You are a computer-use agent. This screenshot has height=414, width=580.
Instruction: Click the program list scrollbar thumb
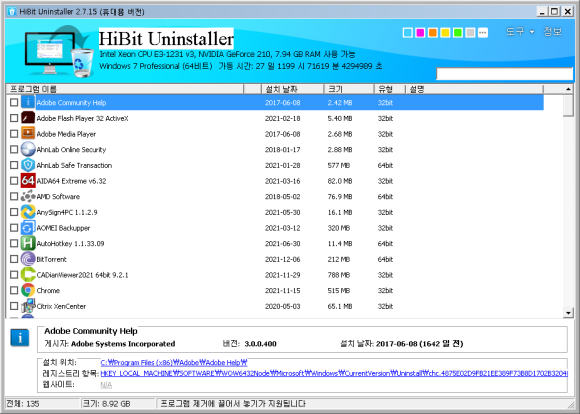(x=568, y=106)
